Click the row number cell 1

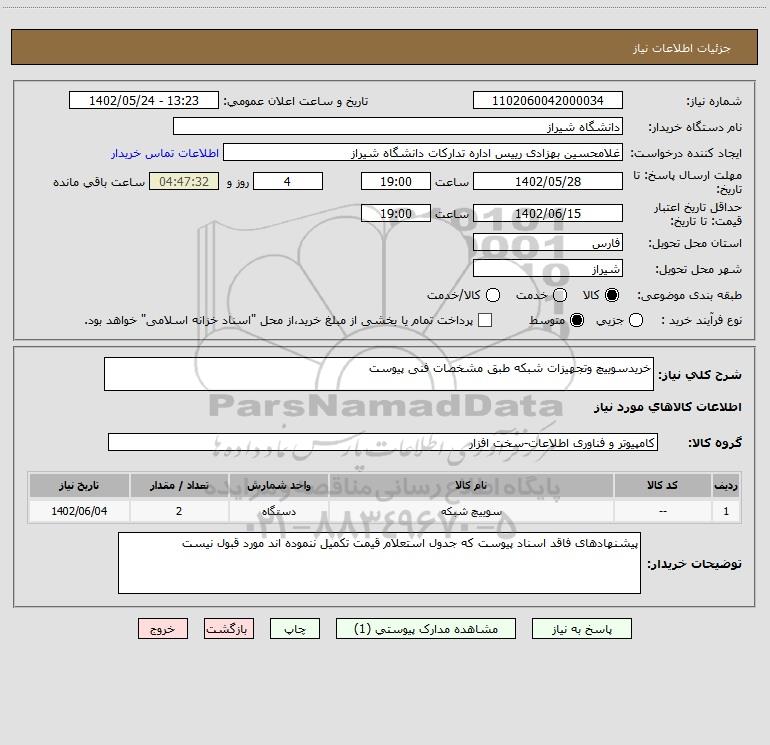[x=726, y=511]
